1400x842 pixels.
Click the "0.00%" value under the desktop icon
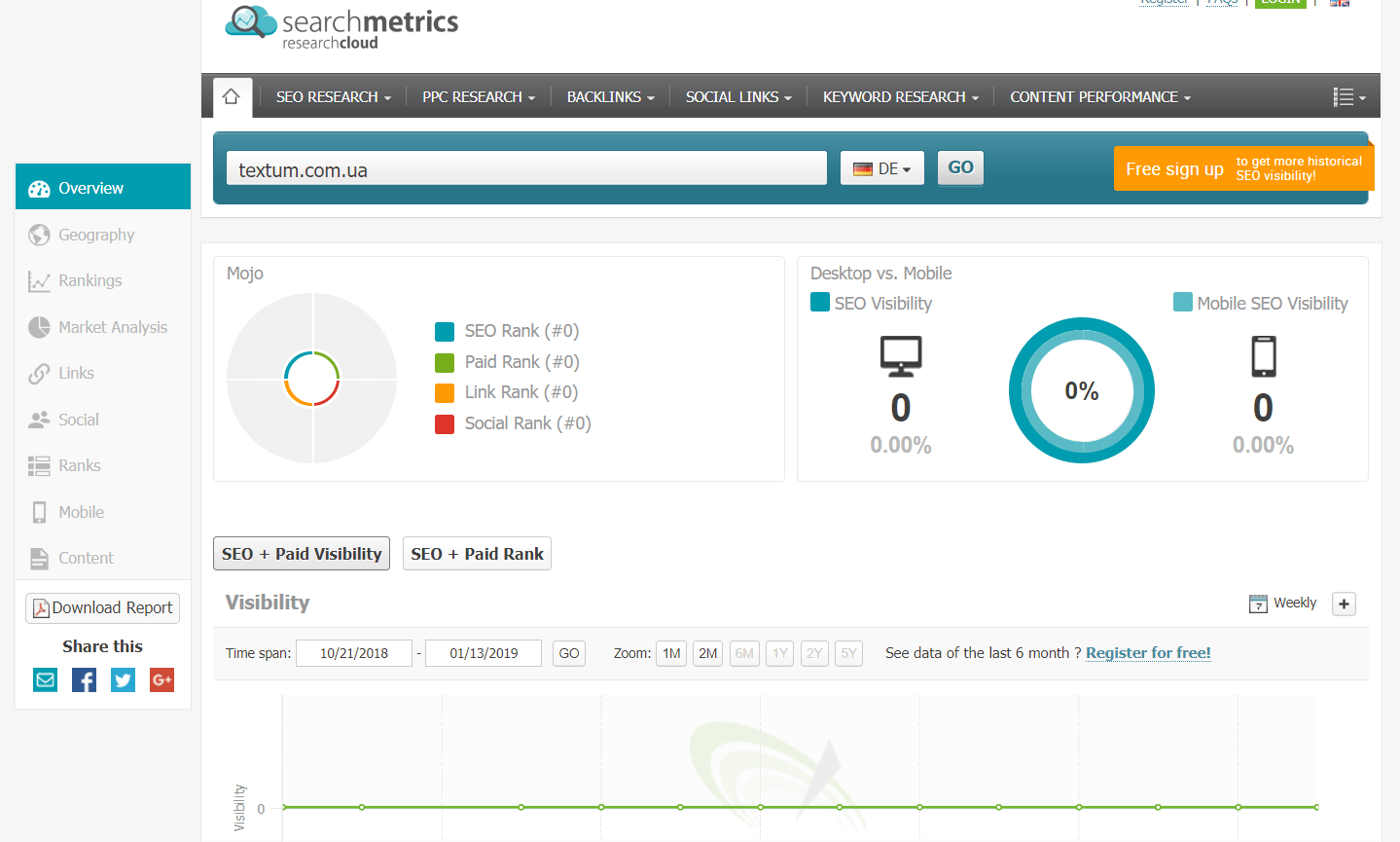pos(901,446)
